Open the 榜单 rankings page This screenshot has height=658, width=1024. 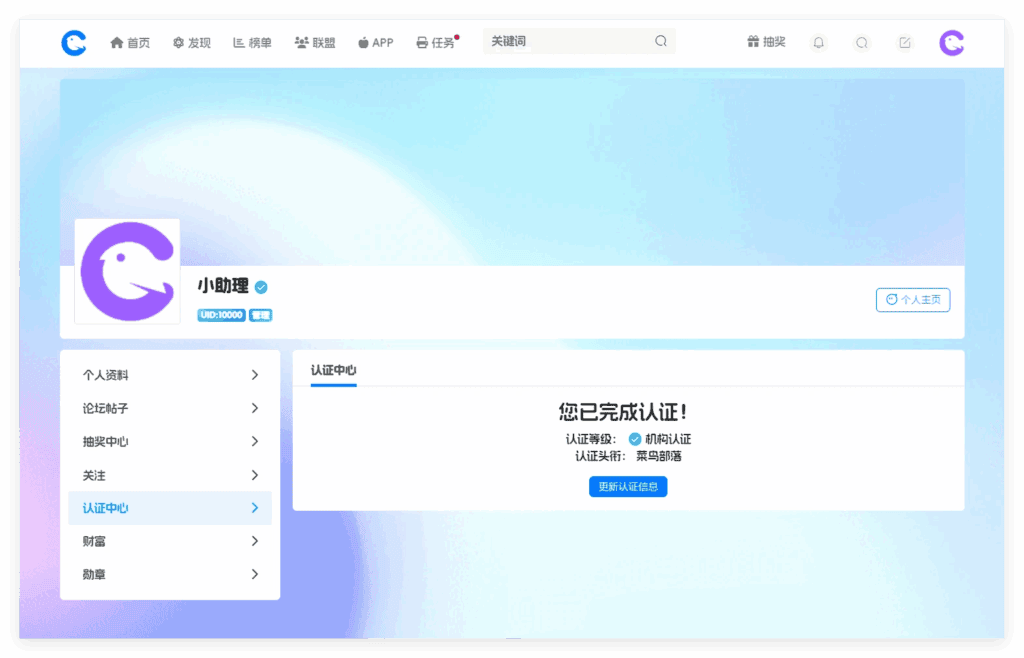pos(252,43)
